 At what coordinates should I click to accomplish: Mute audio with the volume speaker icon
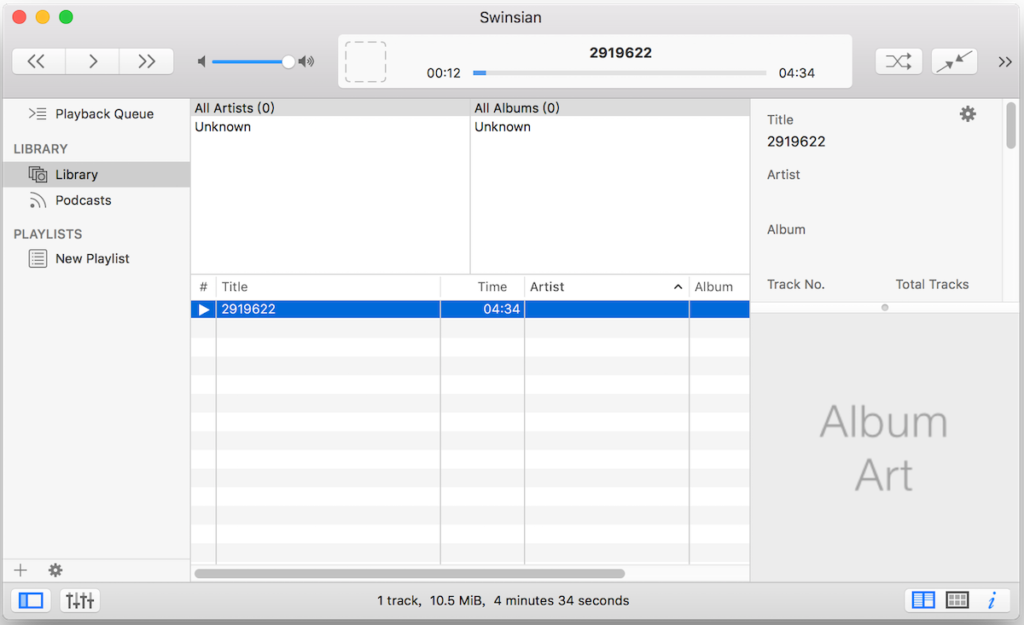pyautogui.click(x=201, y=61)
